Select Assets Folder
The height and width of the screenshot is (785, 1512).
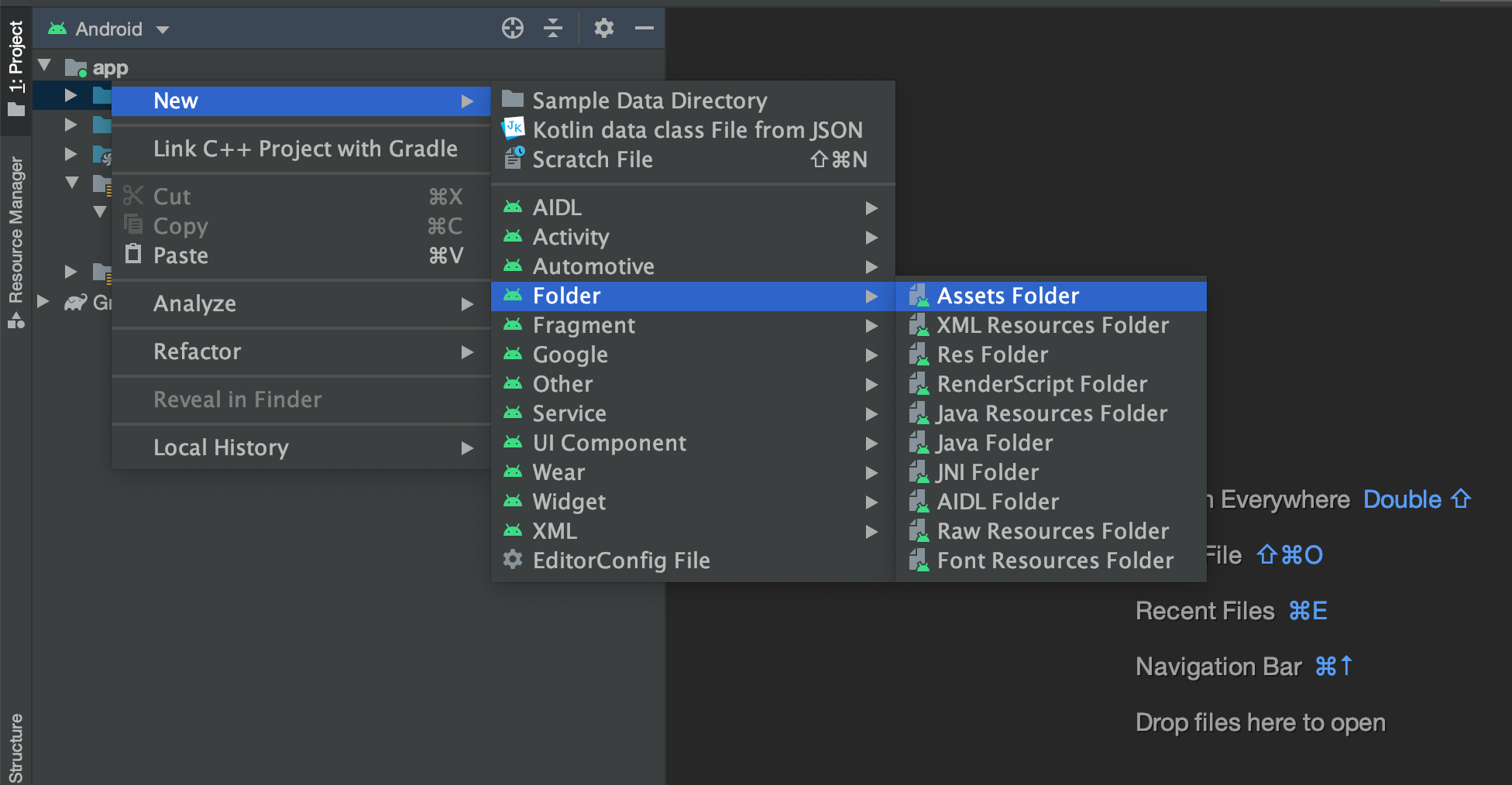(1051, 296)
